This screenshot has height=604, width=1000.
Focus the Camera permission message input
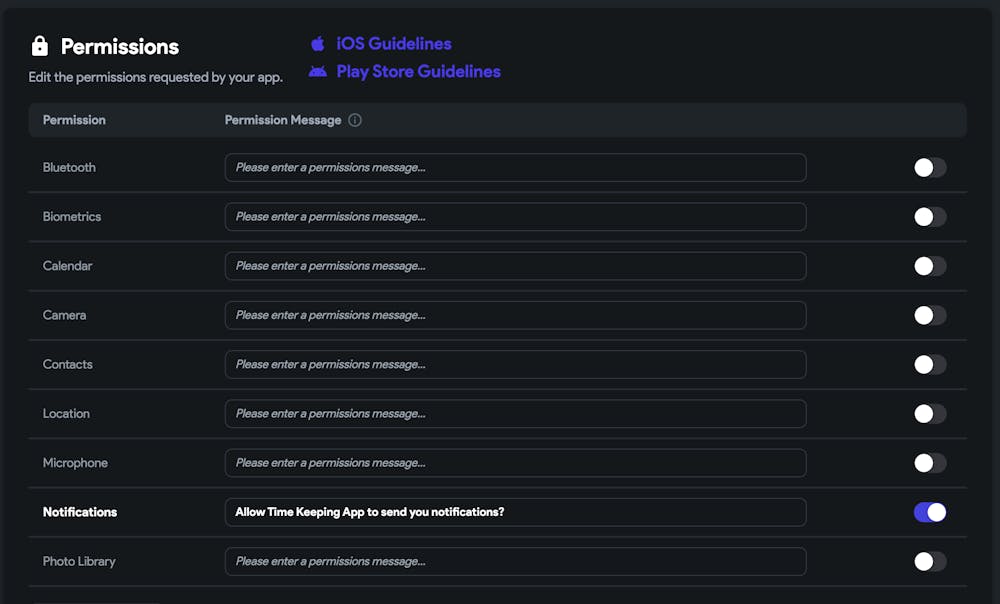pyautogui.click(x=515, y=315)
